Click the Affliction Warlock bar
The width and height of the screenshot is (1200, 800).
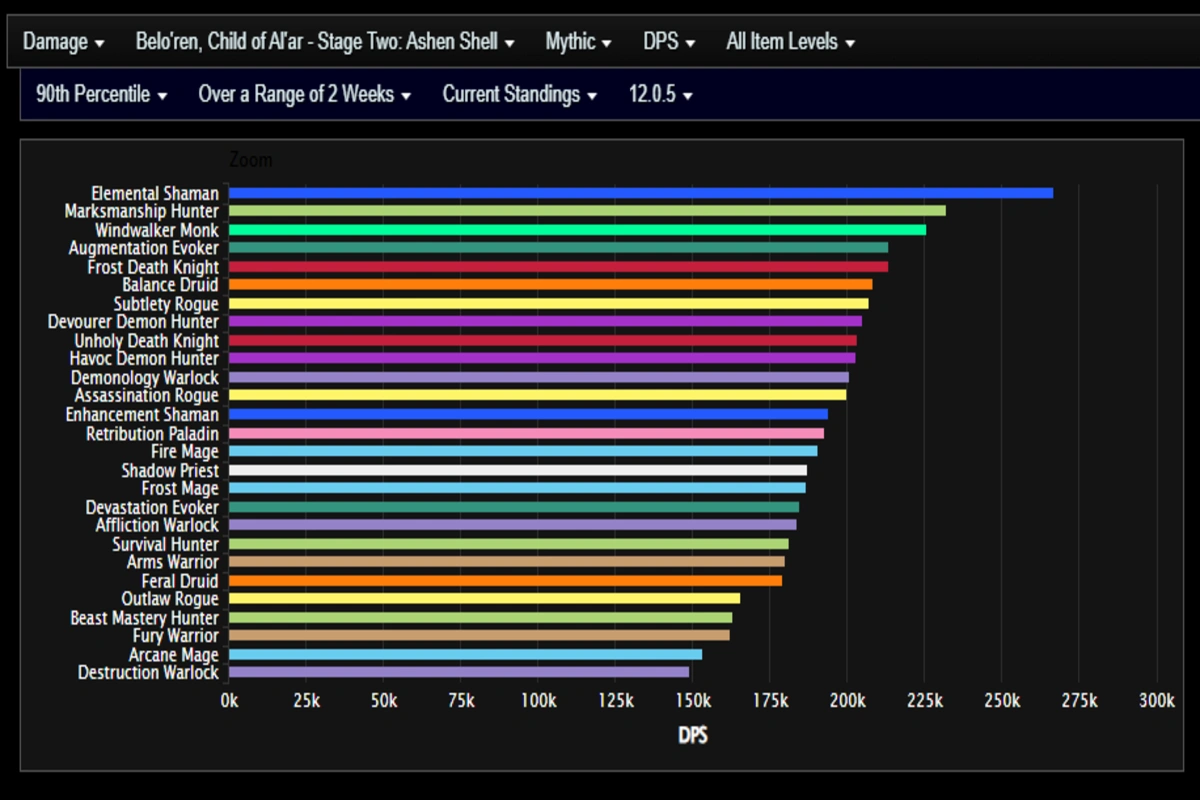pos(513,525)
